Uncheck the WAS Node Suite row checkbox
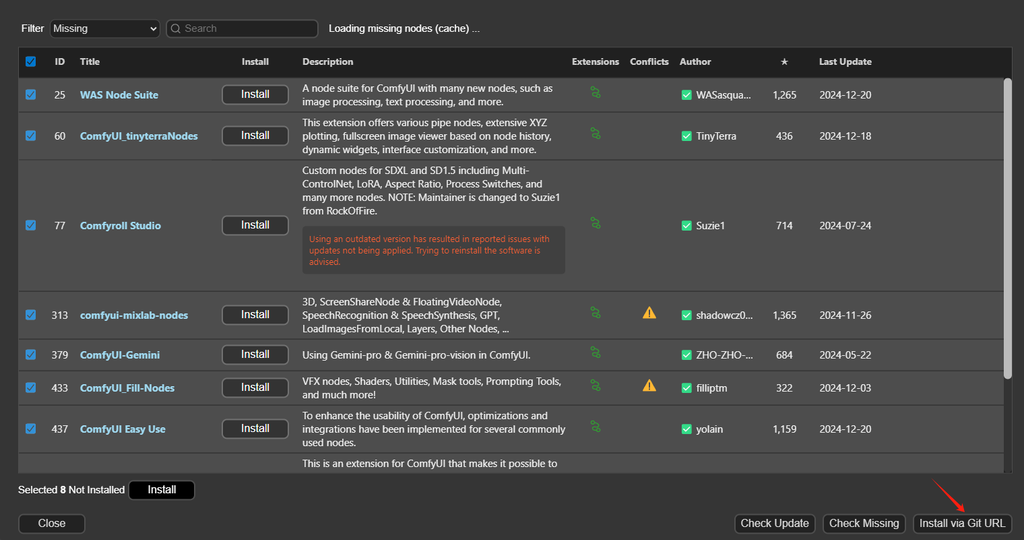 31,95
